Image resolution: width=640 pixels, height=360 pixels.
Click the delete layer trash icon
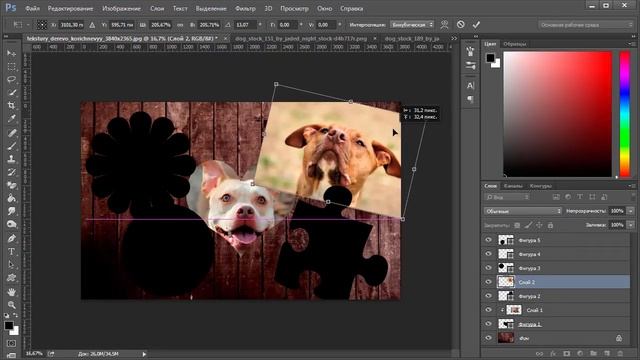pos(620,353)
